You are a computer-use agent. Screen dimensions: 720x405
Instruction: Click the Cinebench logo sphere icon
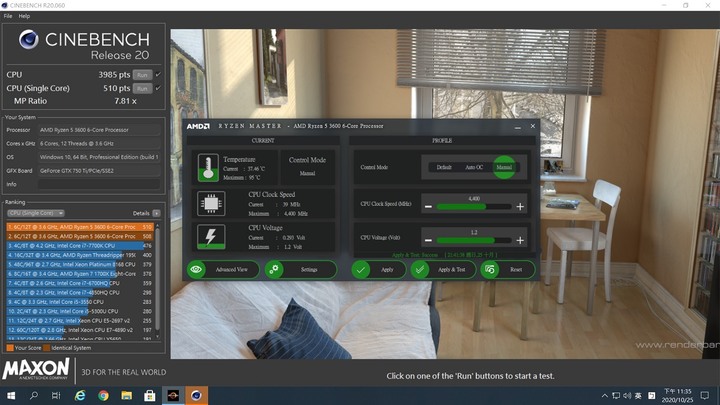coord(28,39)
